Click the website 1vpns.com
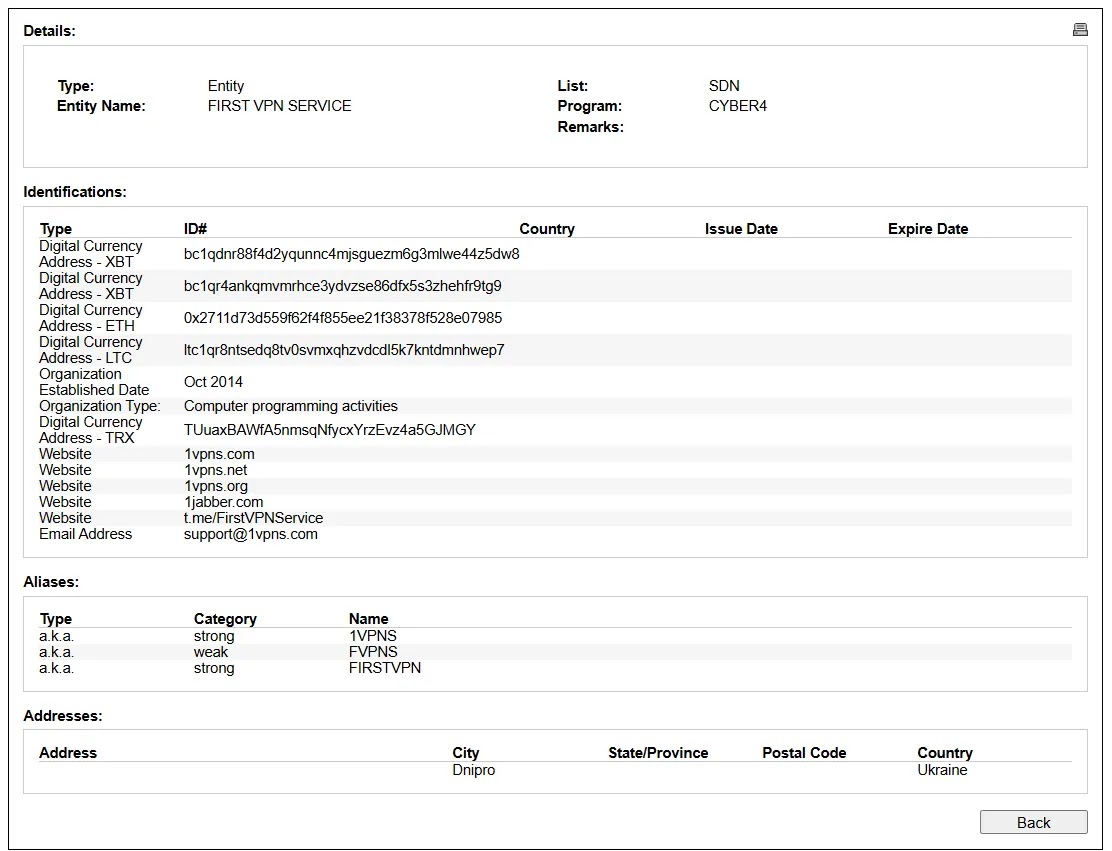The width and height of the screenshot is (1112, 851). 219,454
